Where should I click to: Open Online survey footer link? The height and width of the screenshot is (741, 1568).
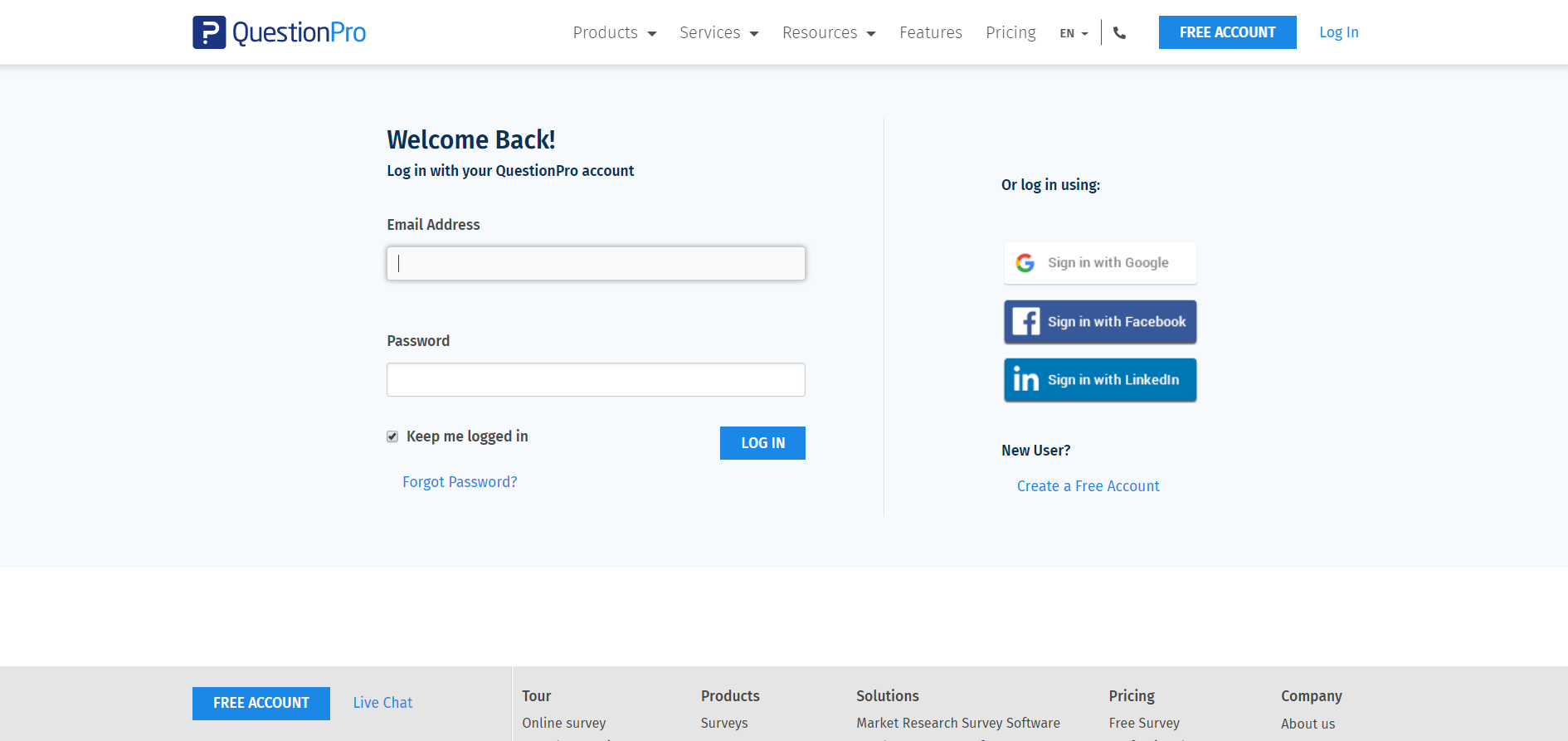[564, 723]
